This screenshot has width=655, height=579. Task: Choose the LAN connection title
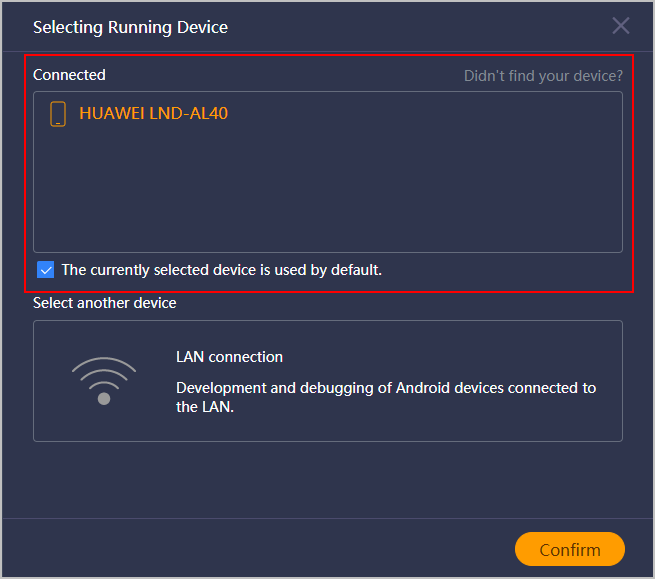pyautogui.click(x=229, y=357)
